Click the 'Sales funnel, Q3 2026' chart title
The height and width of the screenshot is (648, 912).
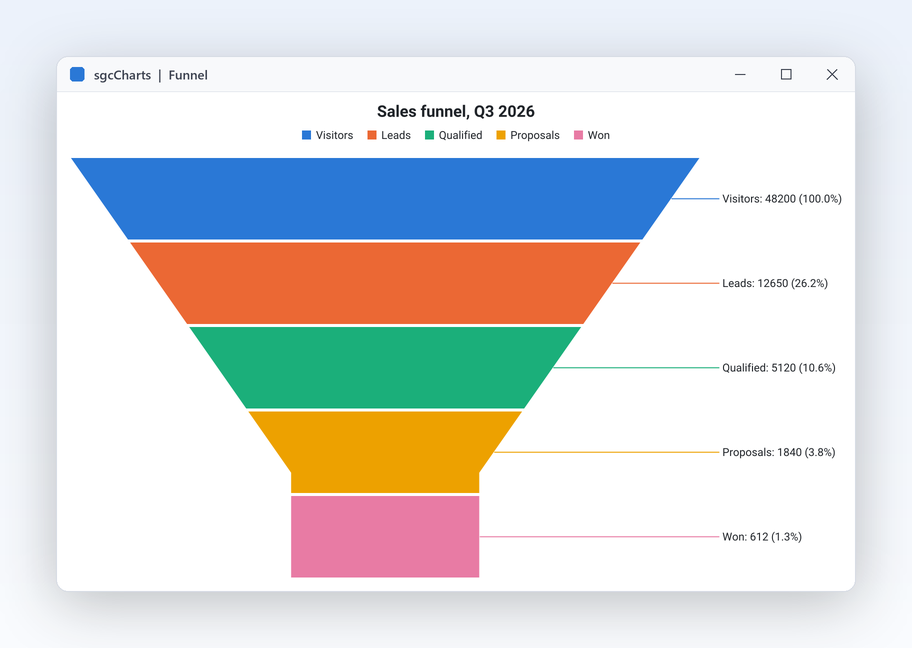click(455, 111)
